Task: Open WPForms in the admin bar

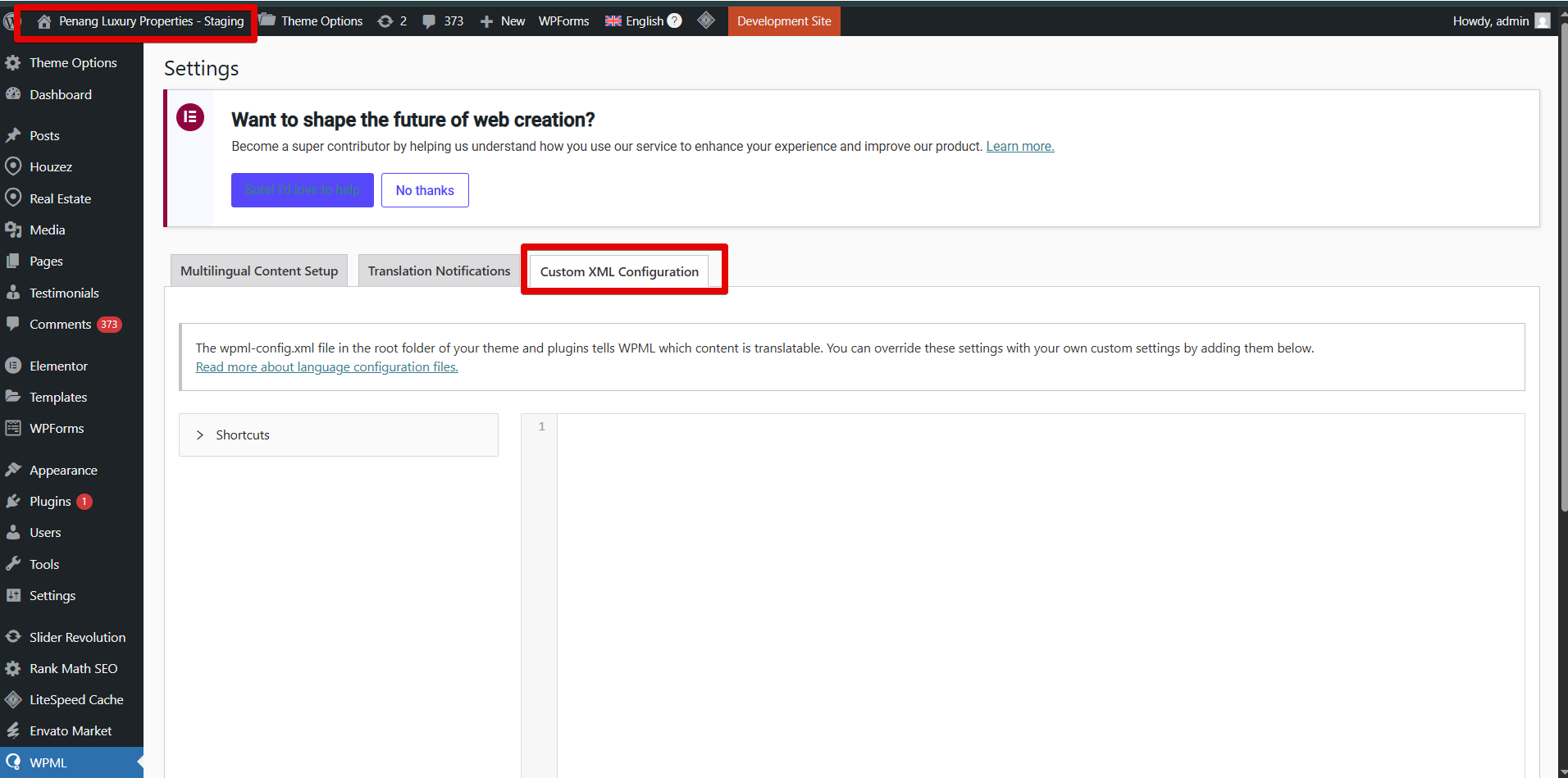Action: click(x=563, y=21)
